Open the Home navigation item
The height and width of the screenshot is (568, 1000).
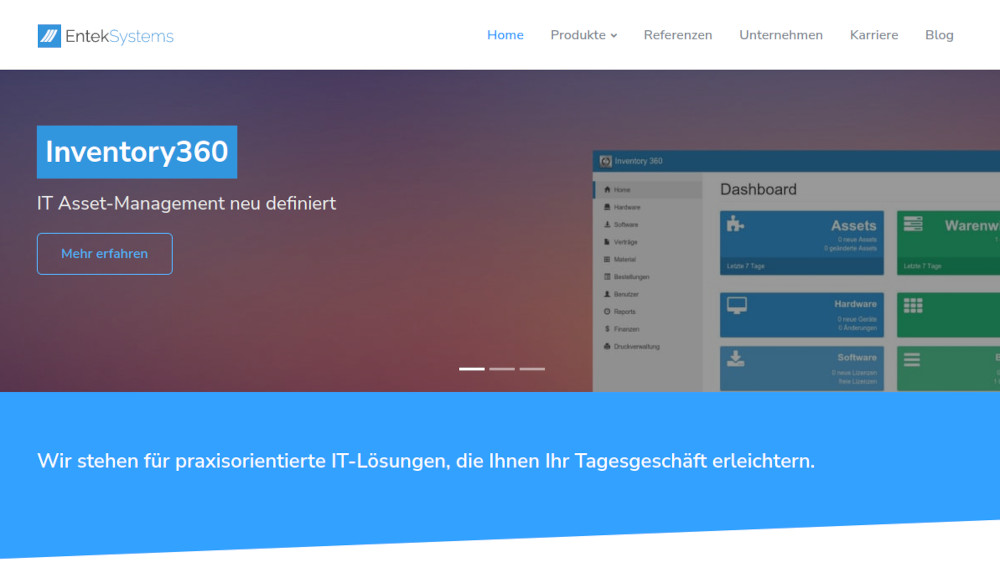[505, 35]
